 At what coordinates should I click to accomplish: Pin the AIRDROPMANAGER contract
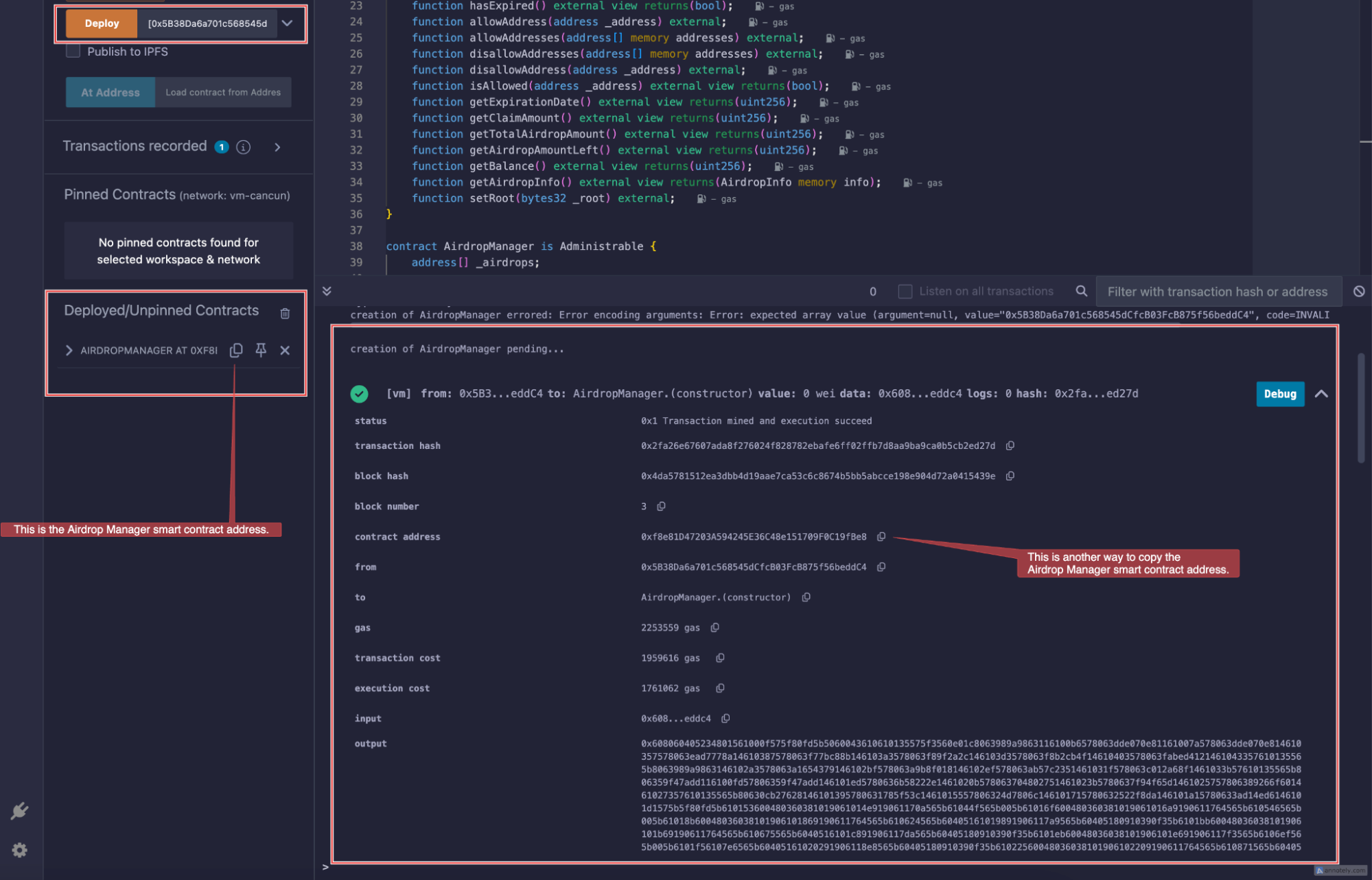point(261,350)
